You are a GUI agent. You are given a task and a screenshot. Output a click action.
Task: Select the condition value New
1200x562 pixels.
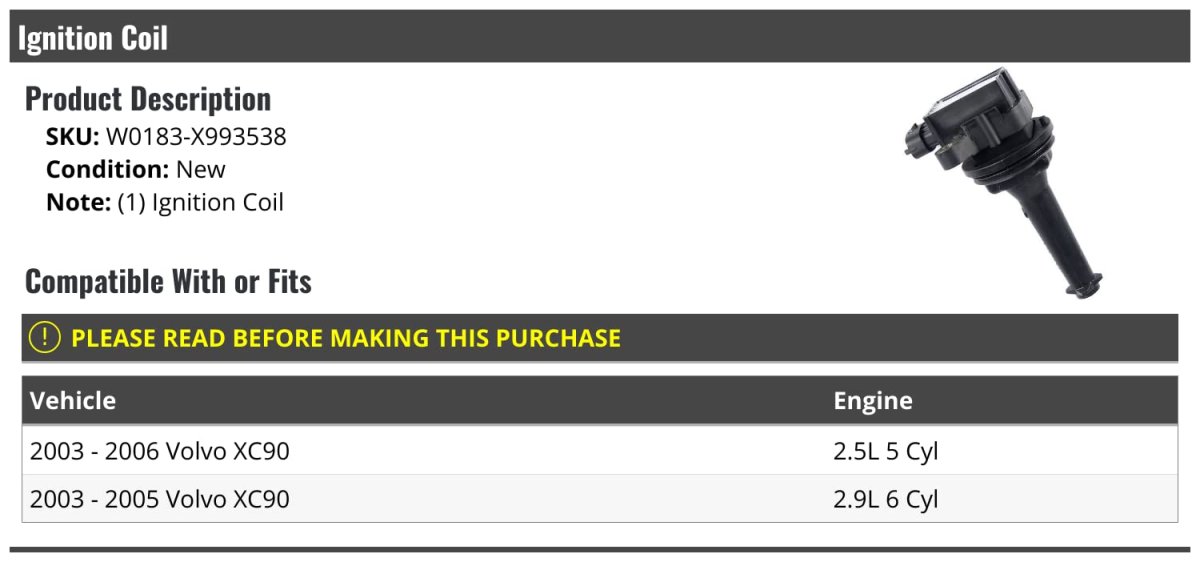coord(201,169)
